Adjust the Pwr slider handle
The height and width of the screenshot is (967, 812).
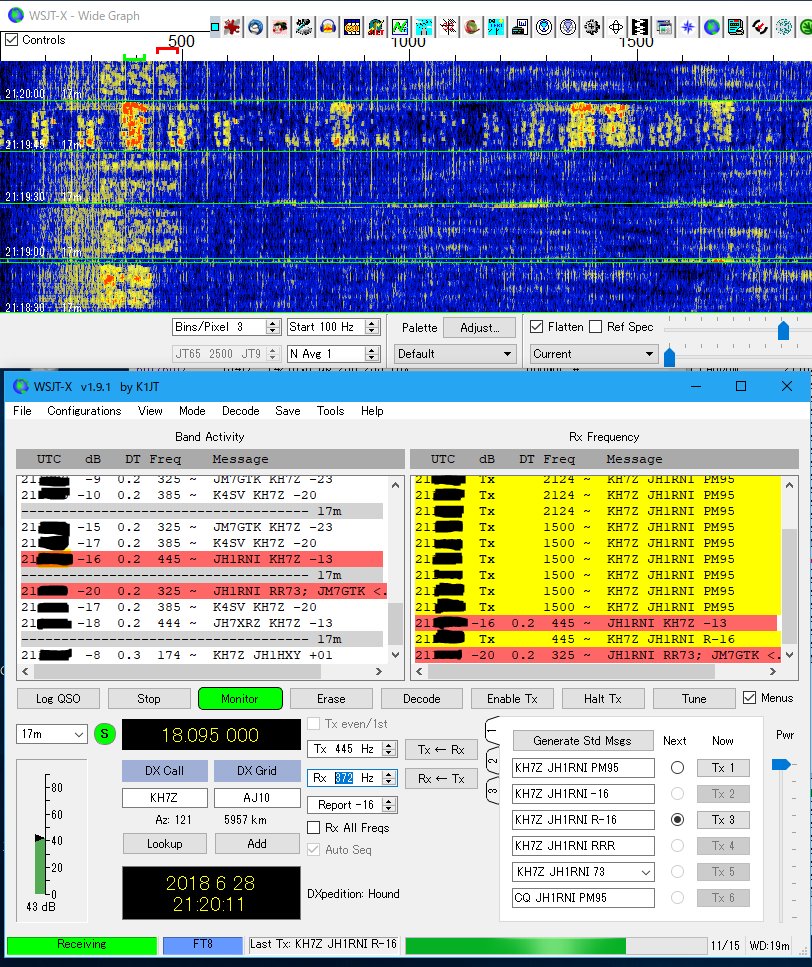pos(781,765)
